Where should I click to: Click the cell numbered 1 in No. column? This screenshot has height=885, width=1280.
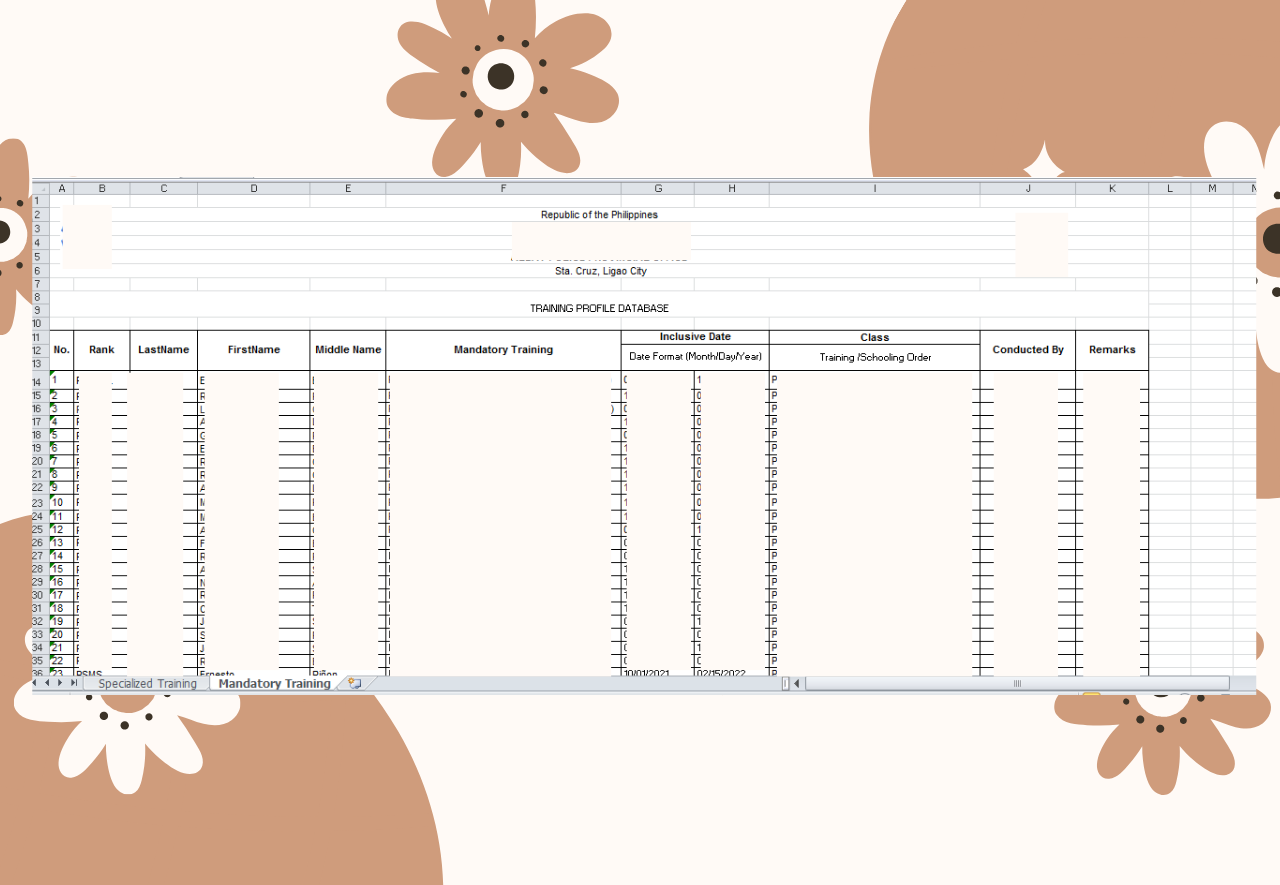coord(62,381)
